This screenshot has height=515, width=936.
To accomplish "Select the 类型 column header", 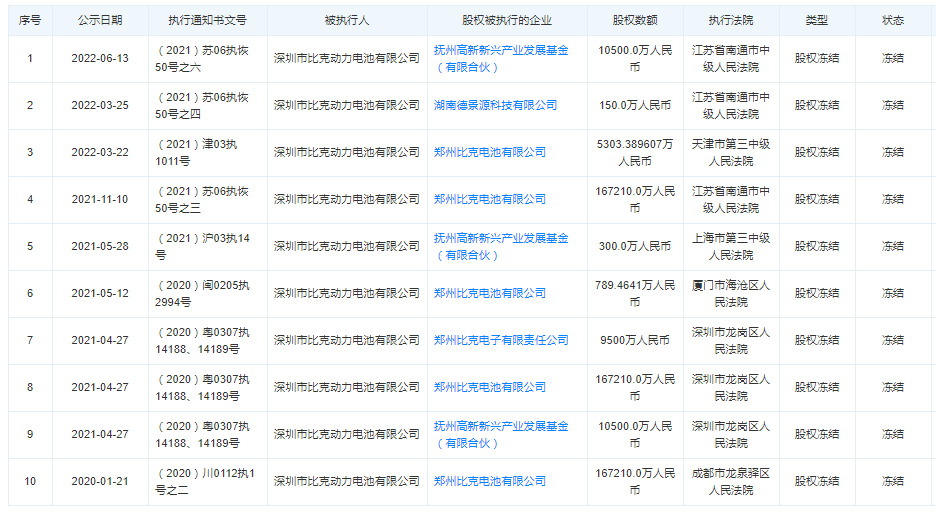I will point(817,20).
